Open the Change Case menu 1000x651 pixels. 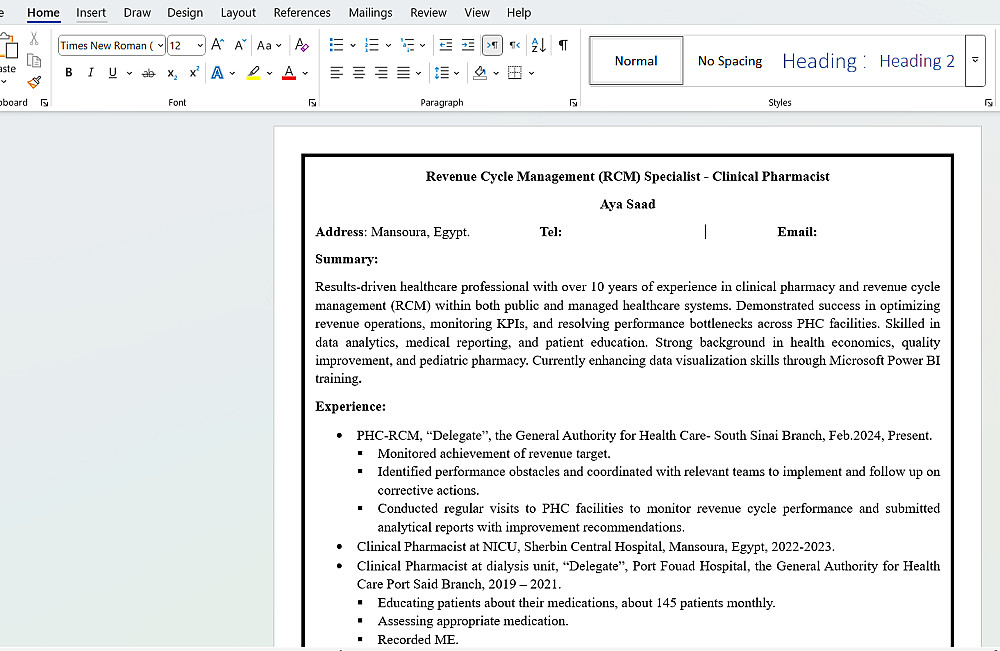click(268, 45)
